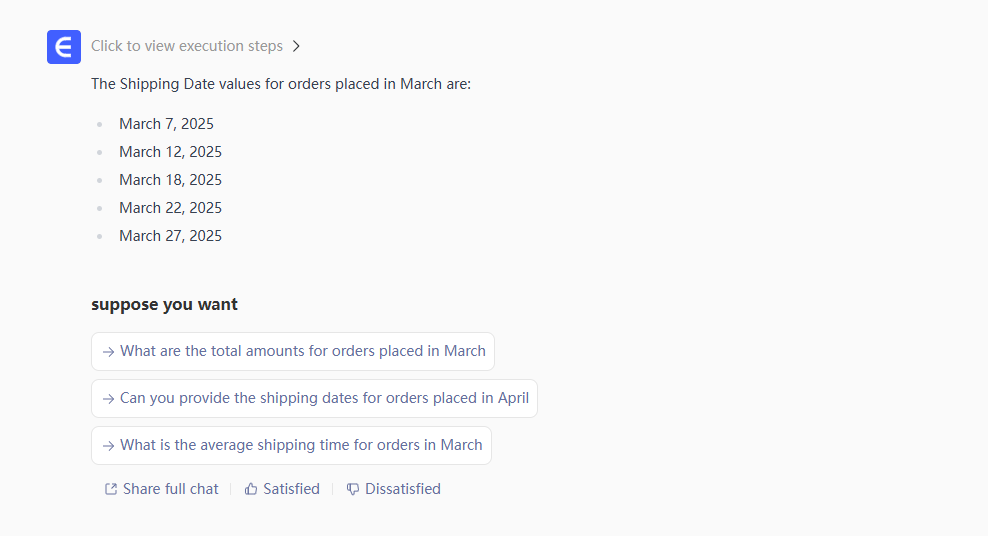Viewport: 988px width, 536px height.
Task: Click the arrow icon beside total amounts suggestion
Action: click(108, 352)
